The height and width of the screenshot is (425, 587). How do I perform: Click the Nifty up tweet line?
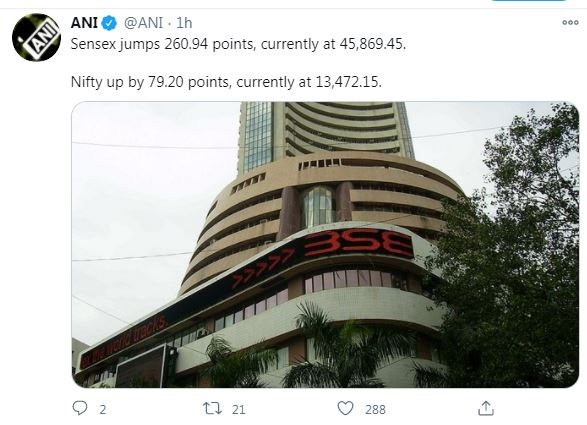coord(226,82)
